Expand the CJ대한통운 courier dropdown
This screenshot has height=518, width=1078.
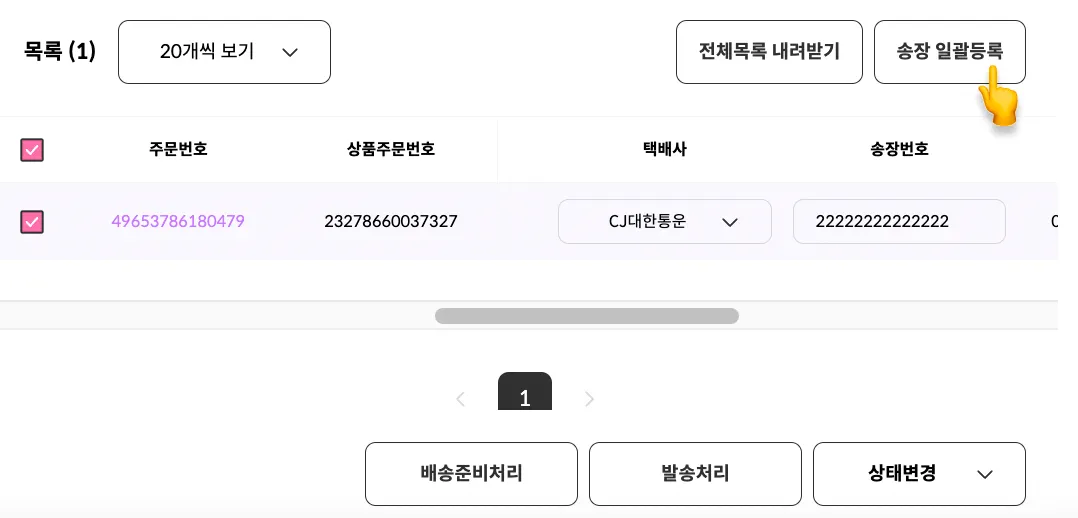click(x=665, y=222)
